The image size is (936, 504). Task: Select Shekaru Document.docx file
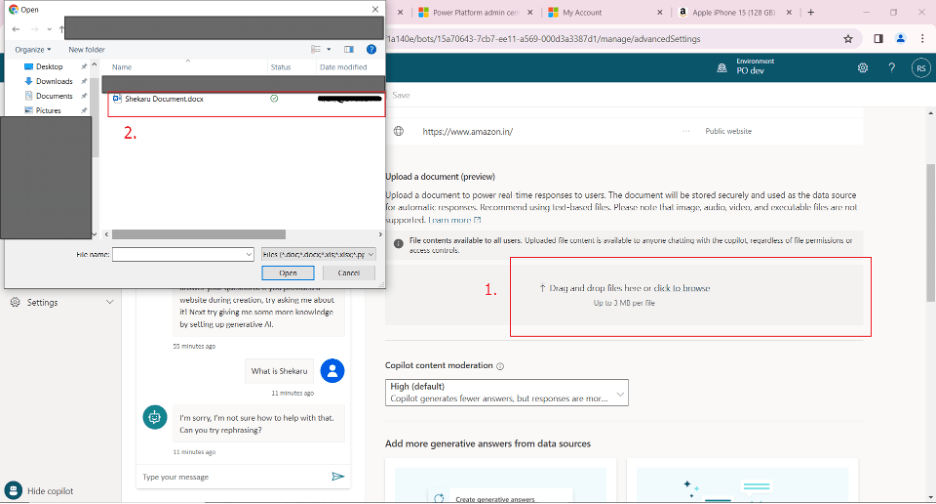(x=164, y=99)
